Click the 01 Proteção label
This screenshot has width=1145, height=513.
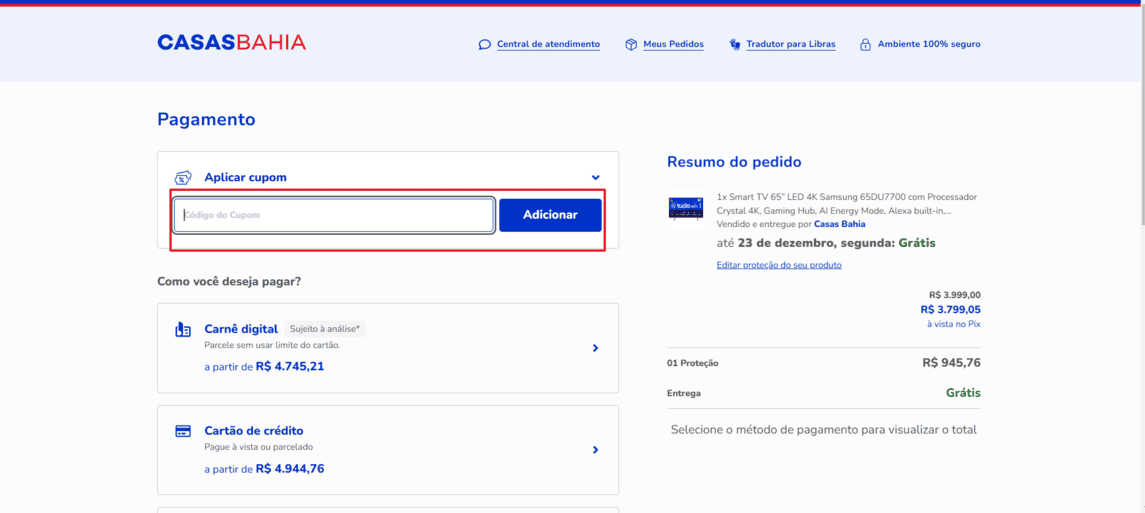click(693, 363)
